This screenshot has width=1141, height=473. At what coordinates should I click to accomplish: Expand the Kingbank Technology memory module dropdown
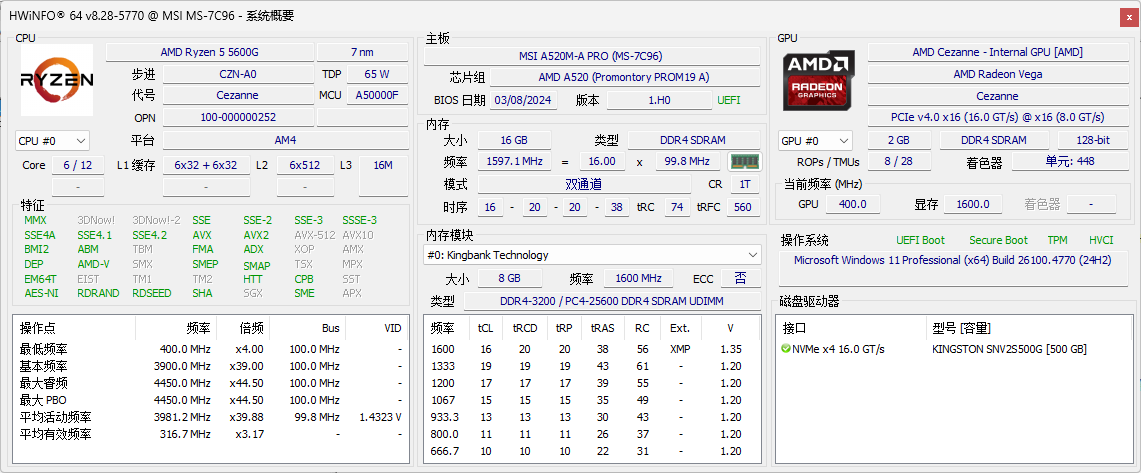592,255
